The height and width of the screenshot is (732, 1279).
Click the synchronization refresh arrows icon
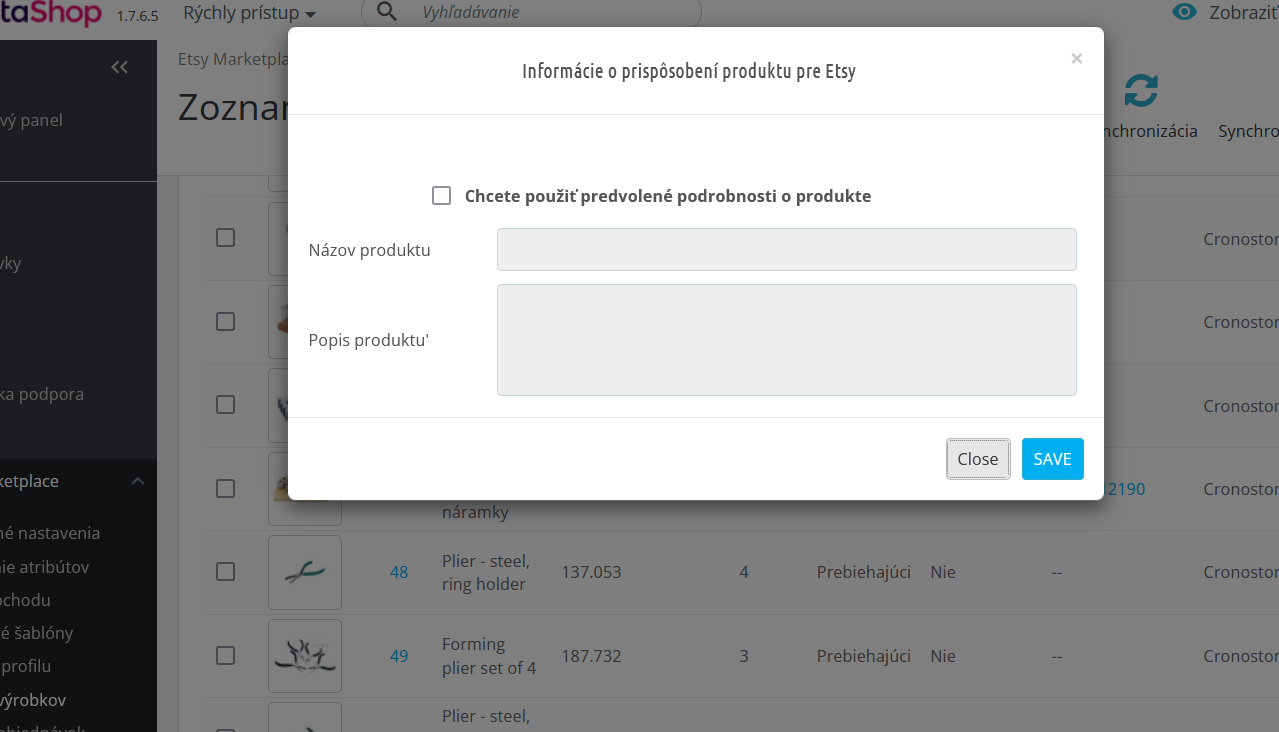[1141, 91]
